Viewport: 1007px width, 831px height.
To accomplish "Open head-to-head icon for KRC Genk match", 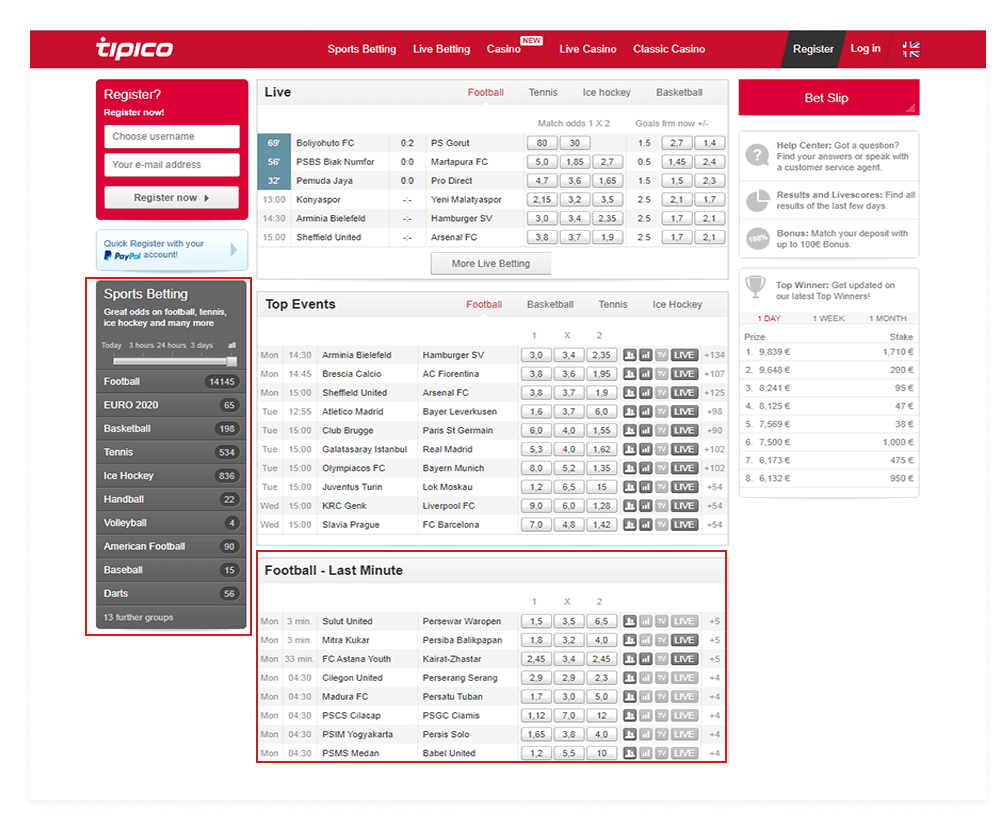I will click(x=629, y=506).
